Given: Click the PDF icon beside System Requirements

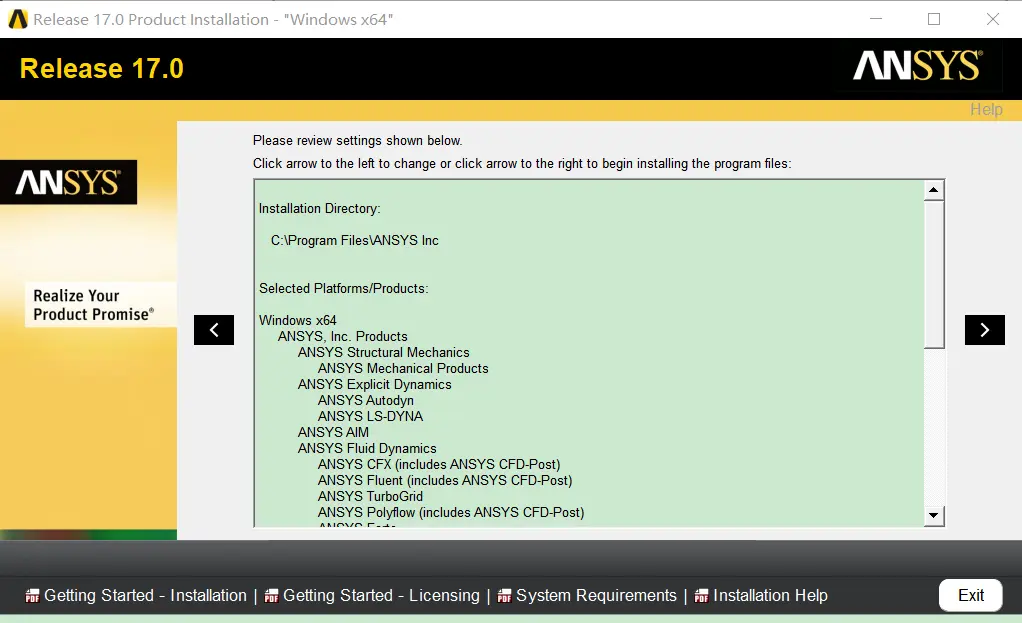Looking at the screenshot, I should coord(504,596).
